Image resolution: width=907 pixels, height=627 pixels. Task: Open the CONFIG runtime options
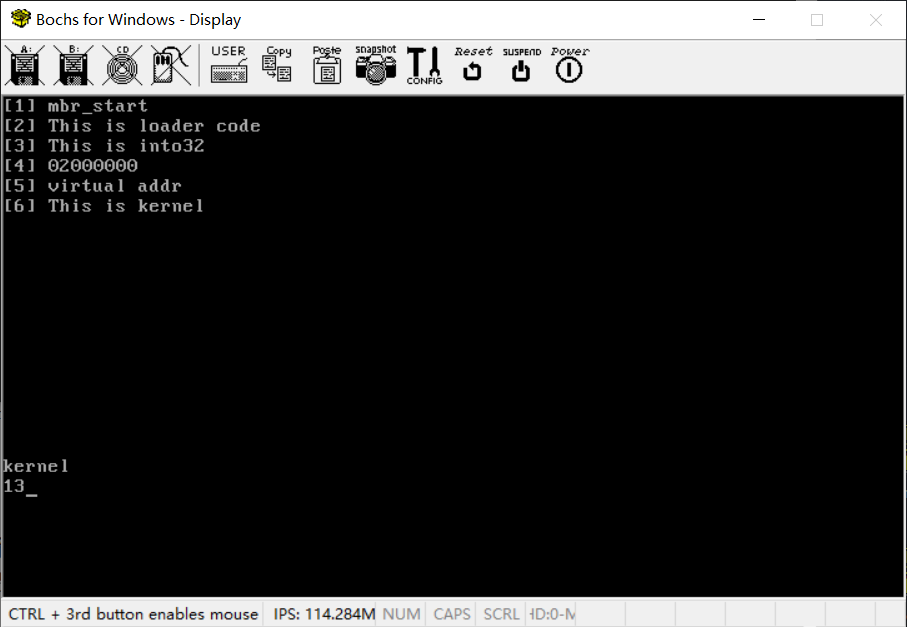point(425,65)
